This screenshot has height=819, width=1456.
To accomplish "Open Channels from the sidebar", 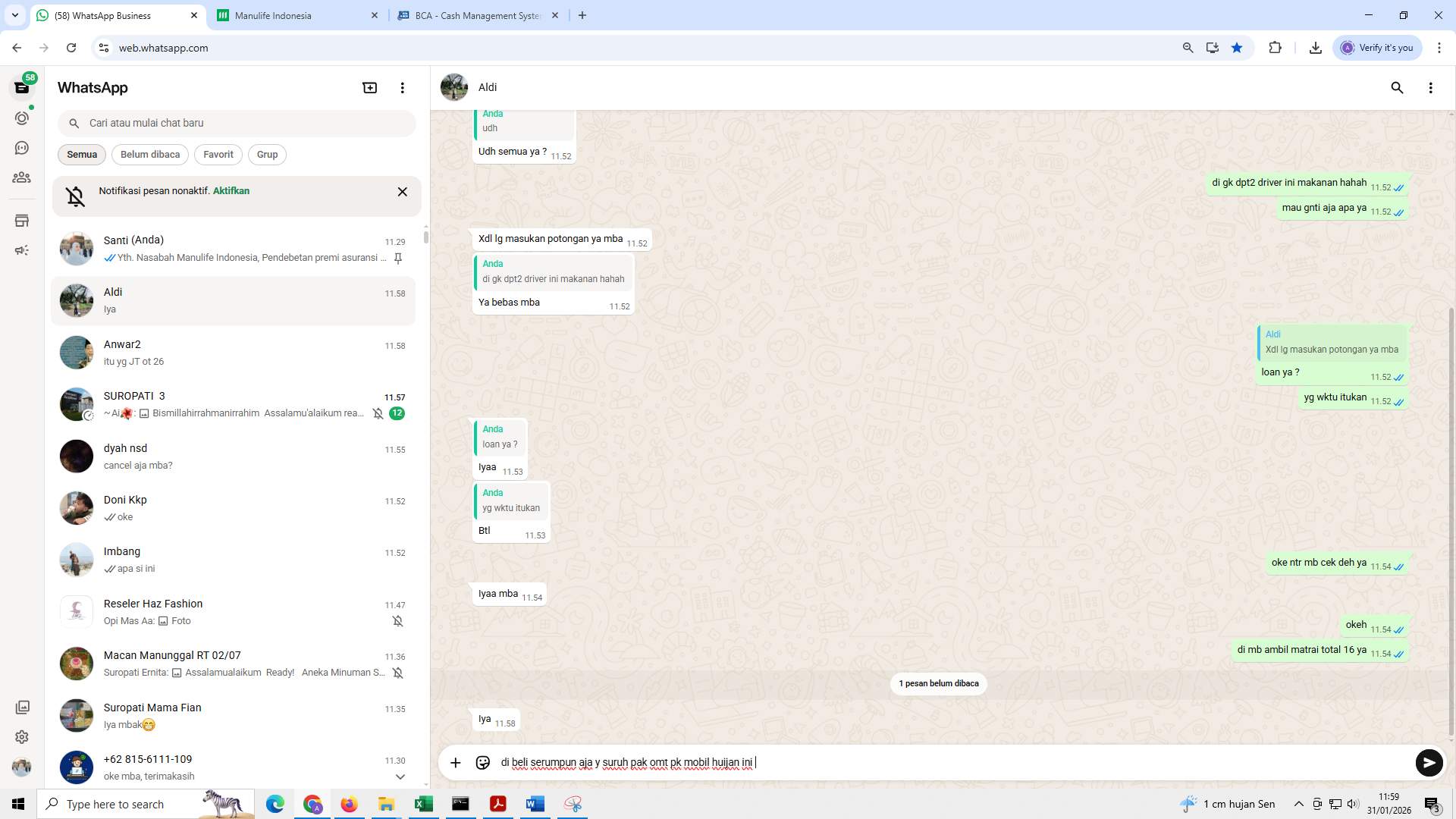I will pos(22,148).
